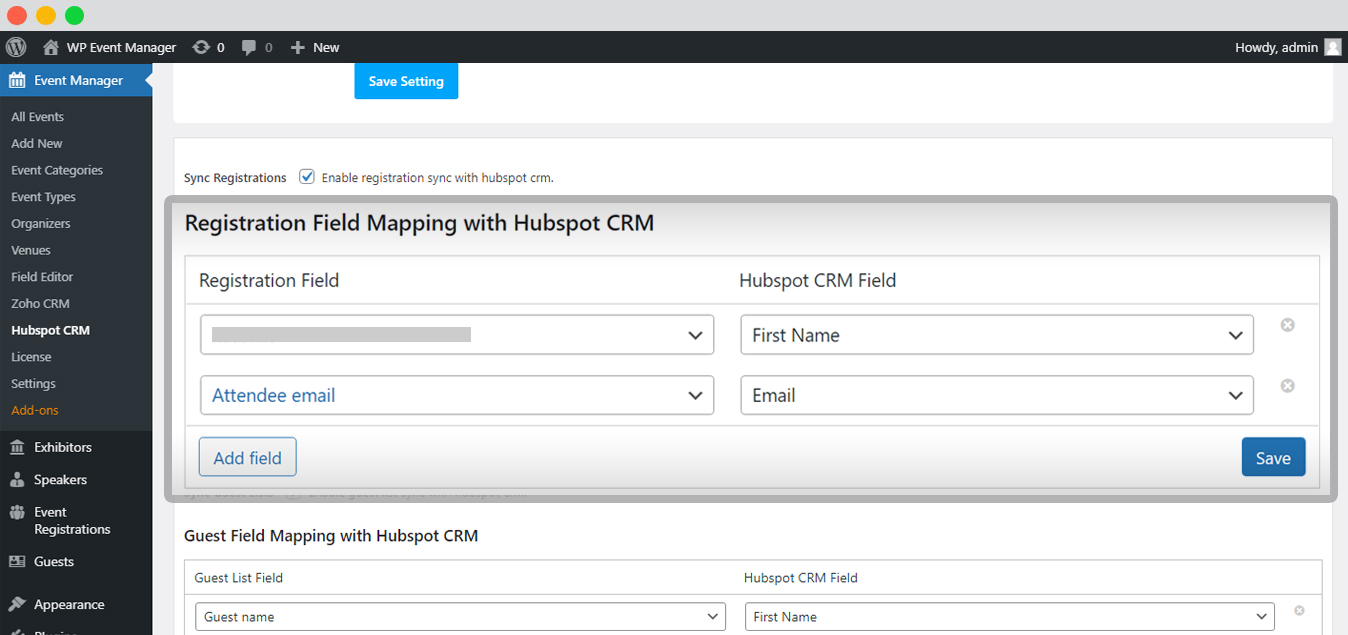Open Venues menu item

tap(31, 250)
